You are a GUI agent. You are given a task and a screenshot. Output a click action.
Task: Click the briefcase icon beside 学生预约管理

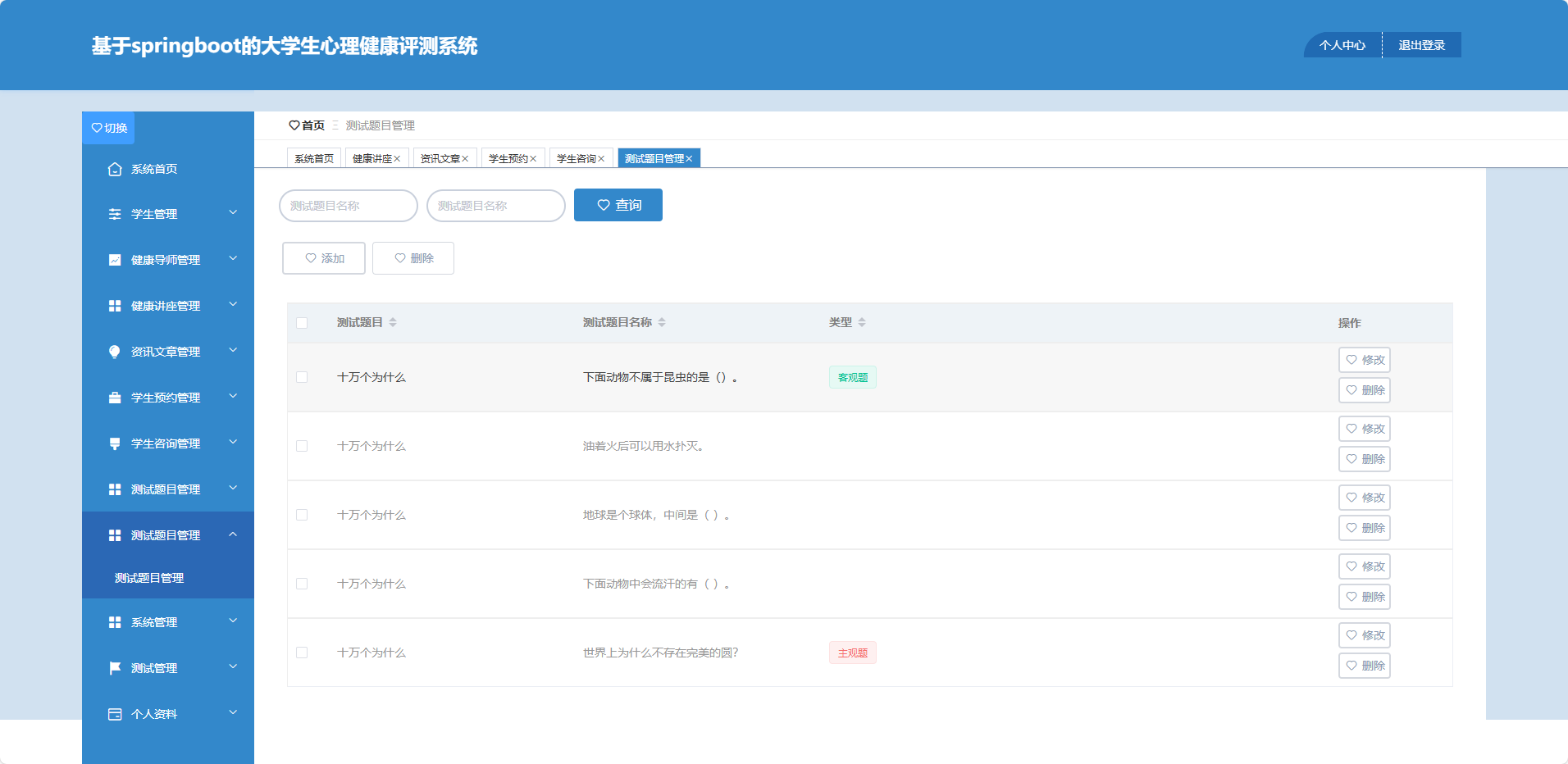(x=115, y=398)
